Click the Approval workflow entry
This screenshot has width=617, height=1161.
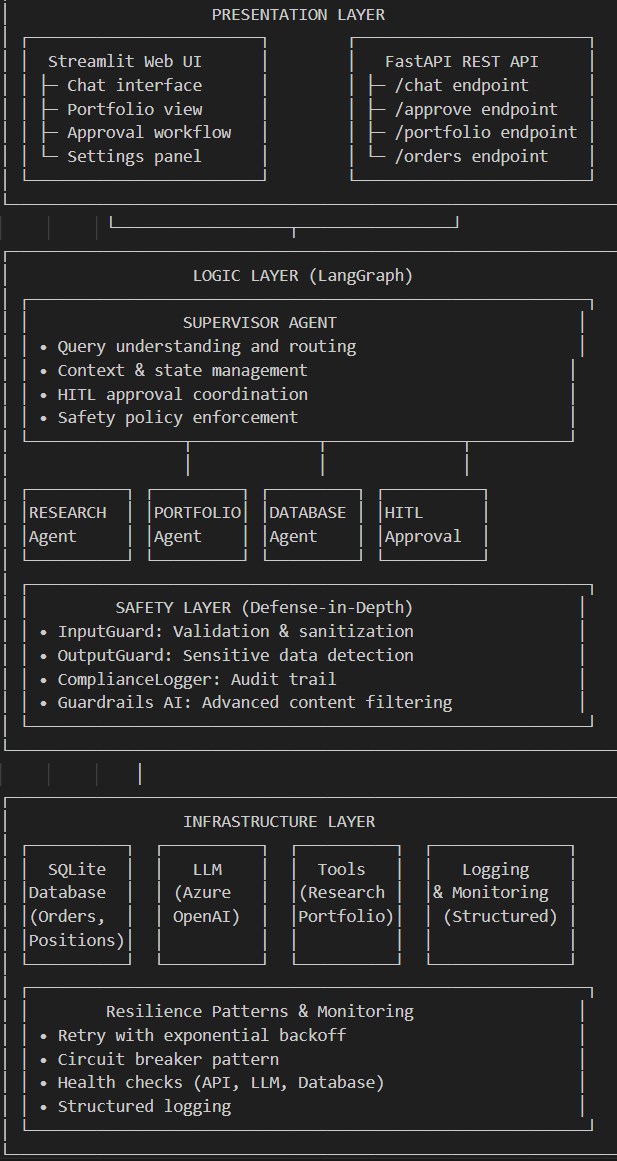tap(148, 132)
